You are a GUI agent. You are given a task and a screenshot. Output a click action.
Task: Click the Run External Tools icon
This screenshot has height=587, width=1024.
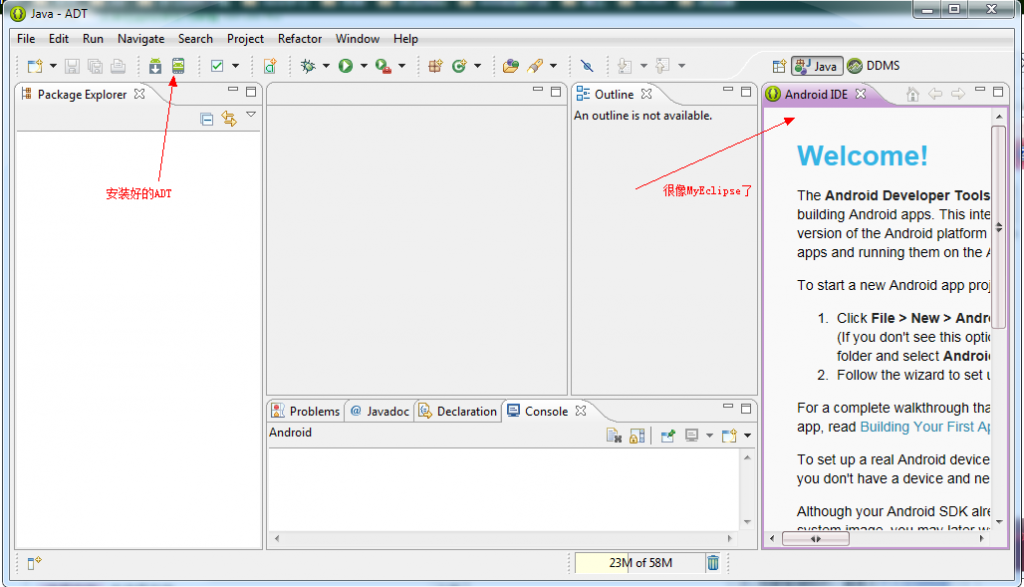point(383,66)
